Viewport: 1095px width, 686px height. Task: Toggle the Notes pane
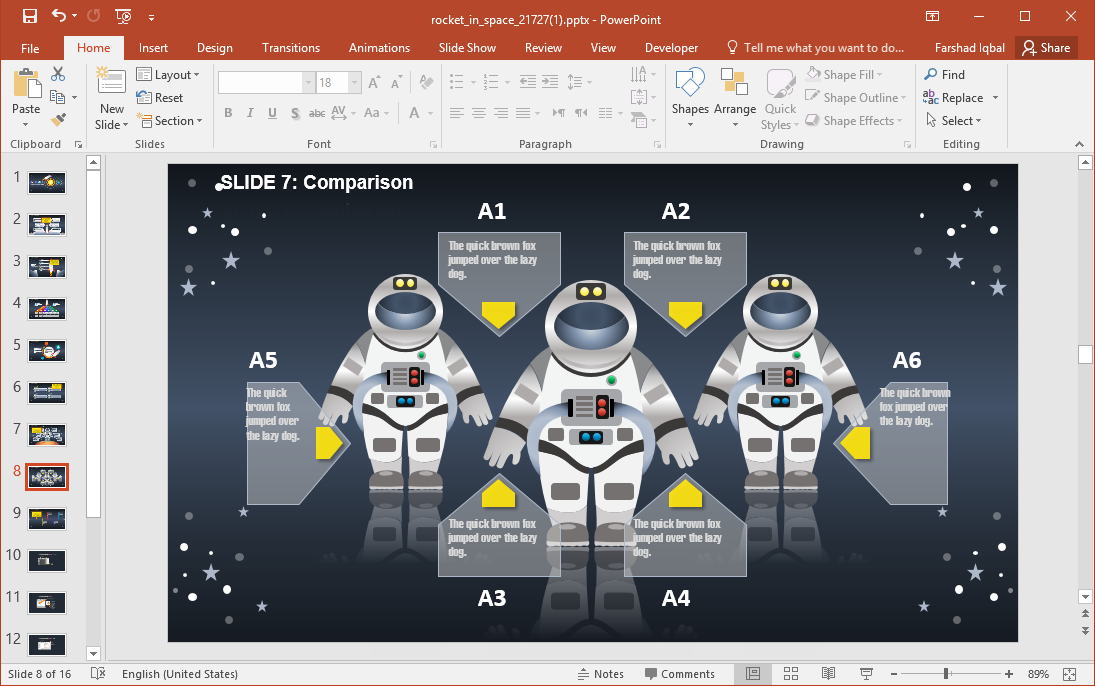(600, 674)
